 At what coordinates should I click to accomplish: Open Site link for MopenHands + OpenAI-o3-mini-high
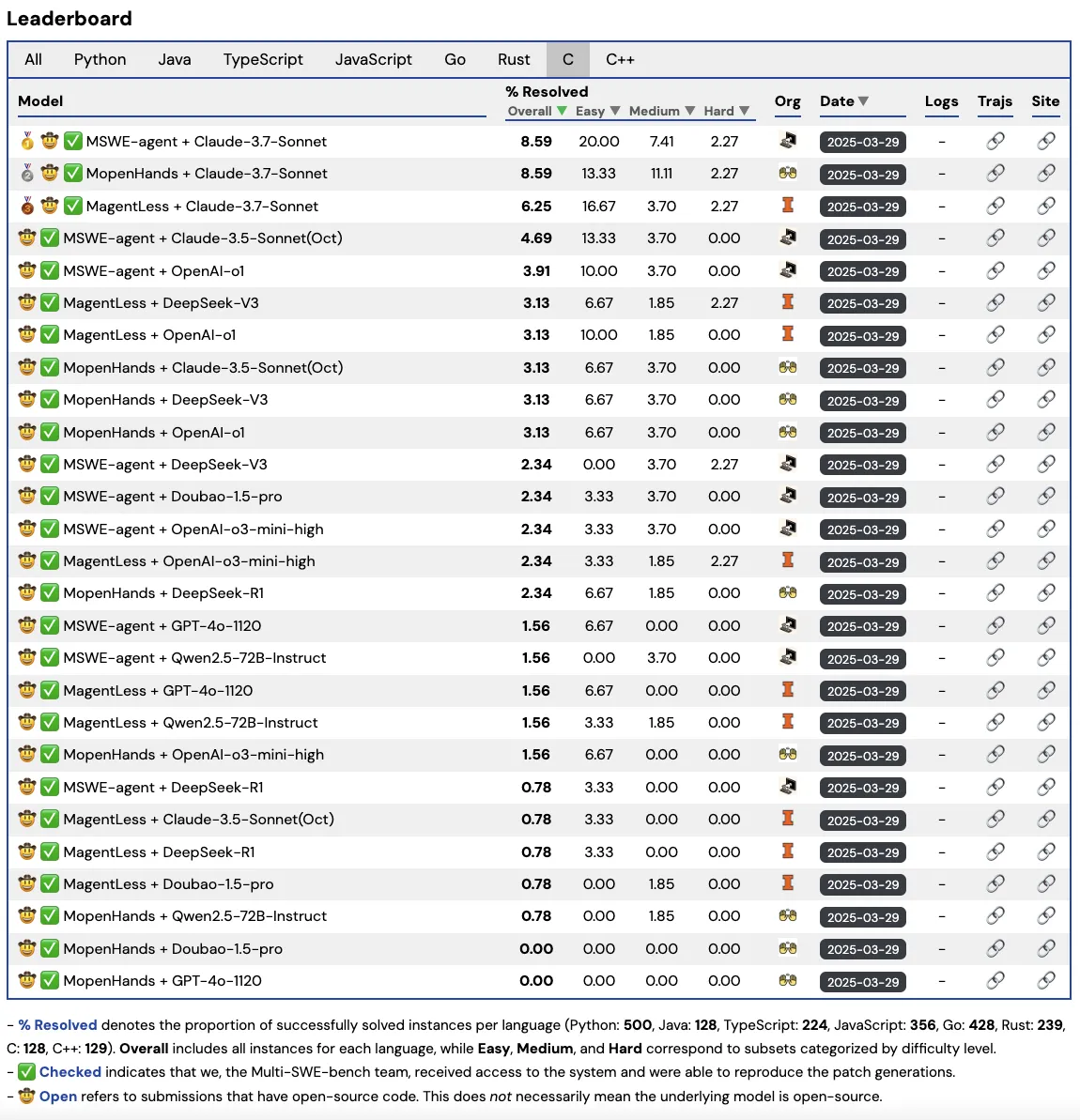click(1045, 755)
